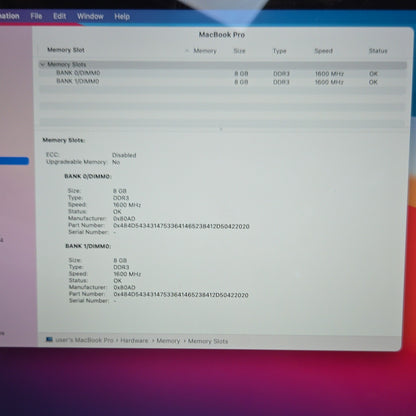Viewport: 416px width, 416px height.
Task: Sort by the Type column header
Action: [x=279, y=51]
